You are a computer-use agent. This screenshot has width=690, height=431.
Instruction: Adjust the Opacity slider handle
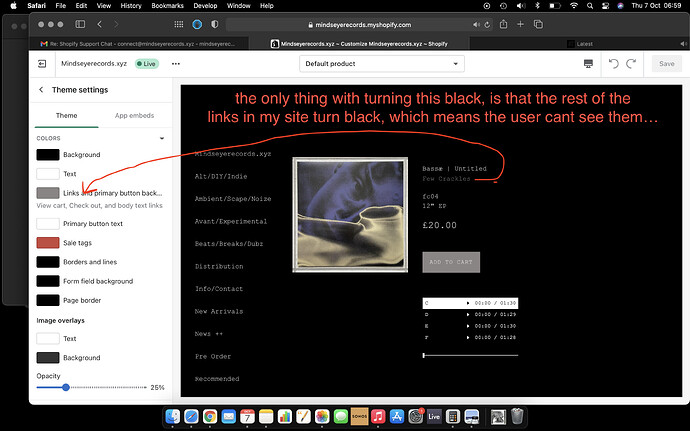(66, 387)
